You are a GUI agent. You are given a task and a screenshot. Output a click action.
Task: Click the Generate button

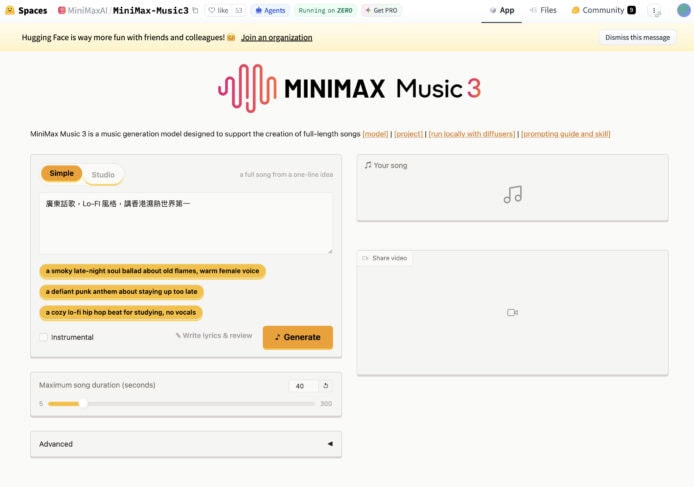click(x=298, y=337)
